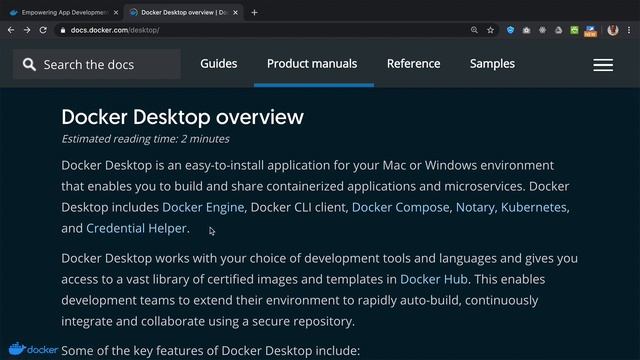The height and width of the screenshot is (360, 640).
Task: Click the search magnifier icon in docs
Action: click(x=29, y=64)
